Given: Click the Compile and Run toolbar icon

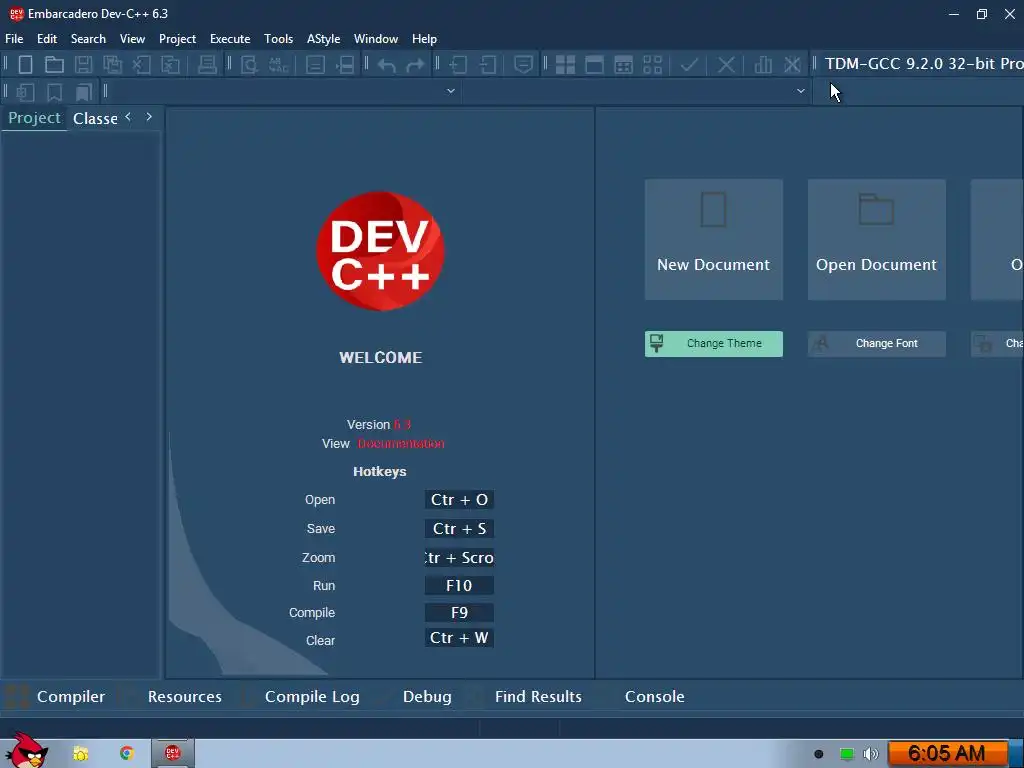Looking at the screenshot, I should point(624,65).
